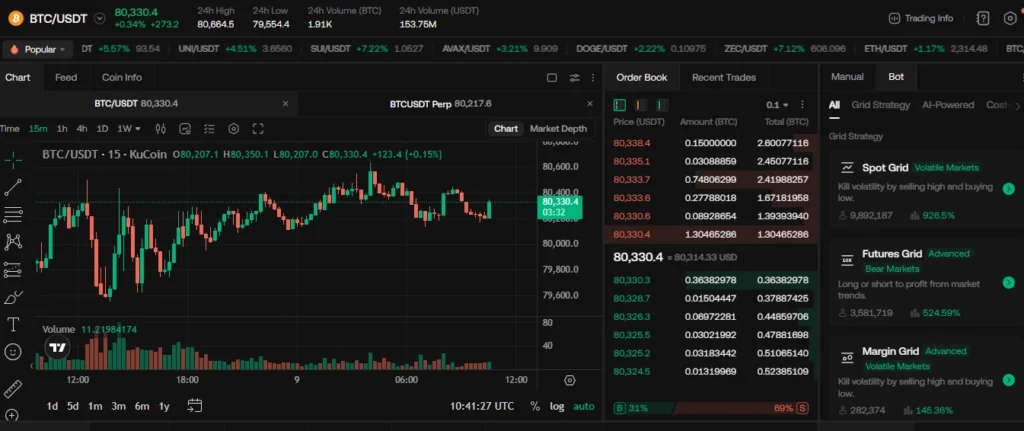Click the buy/sell ratio bar
The height and width of the screenshot is (431, 1024).
[711, 408]
